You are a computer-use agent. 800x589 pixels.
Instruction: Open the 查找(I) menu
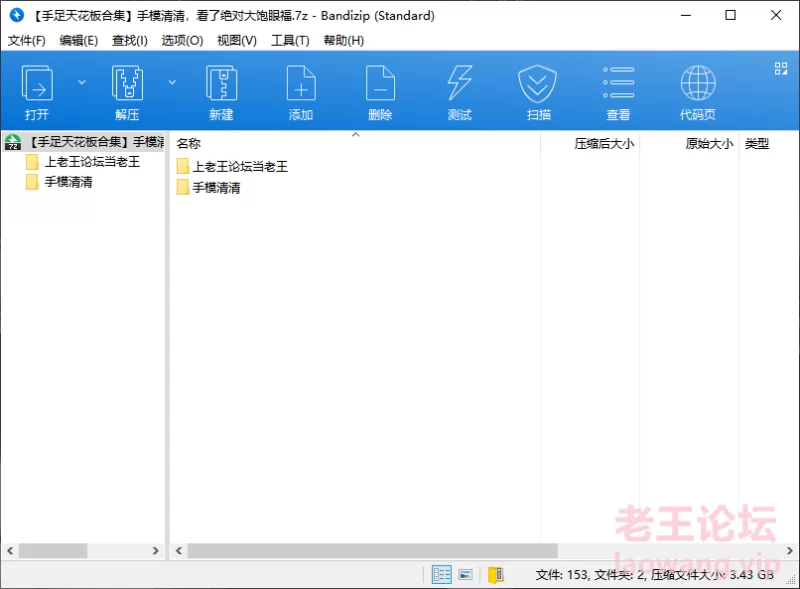tap(130, 40)
